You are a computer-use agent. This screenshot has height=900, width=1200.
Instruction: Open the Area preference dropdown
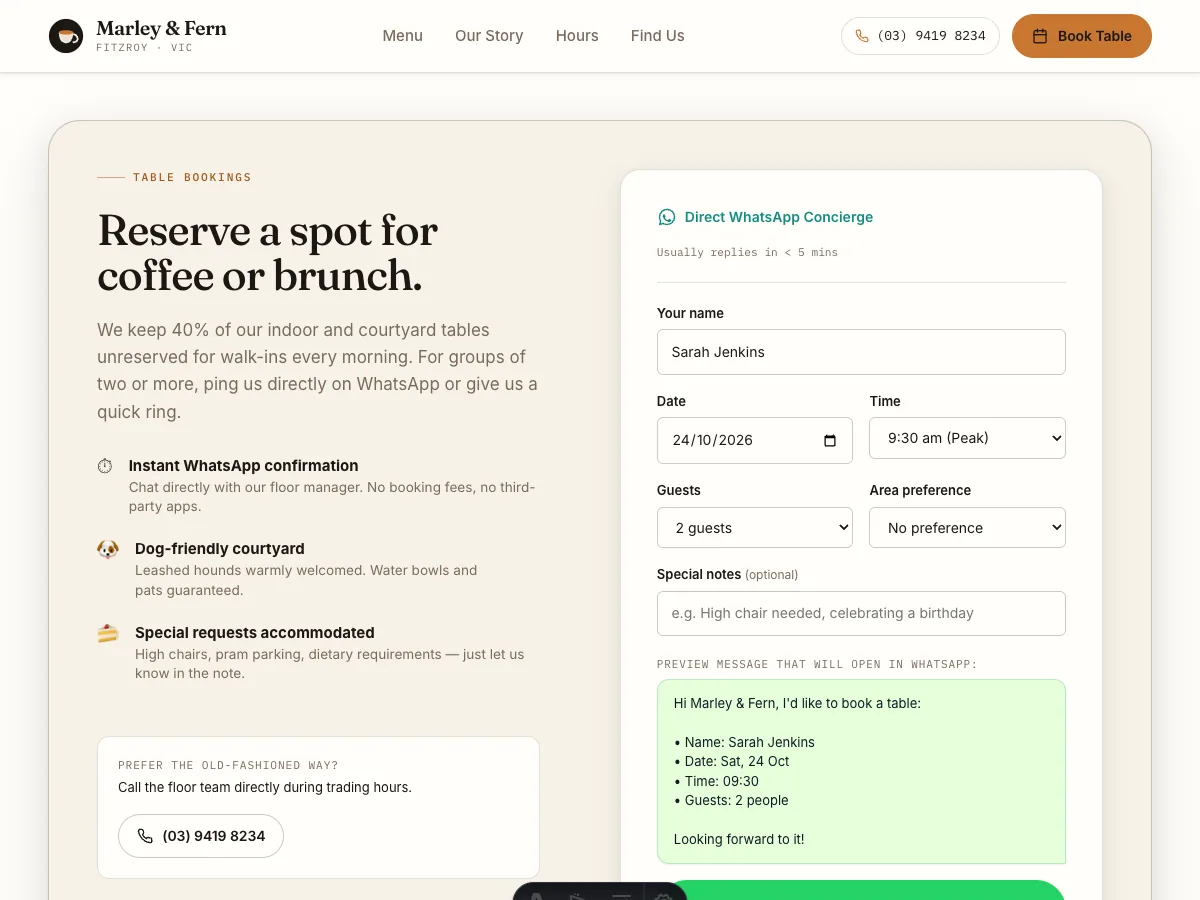click(967, 527)
